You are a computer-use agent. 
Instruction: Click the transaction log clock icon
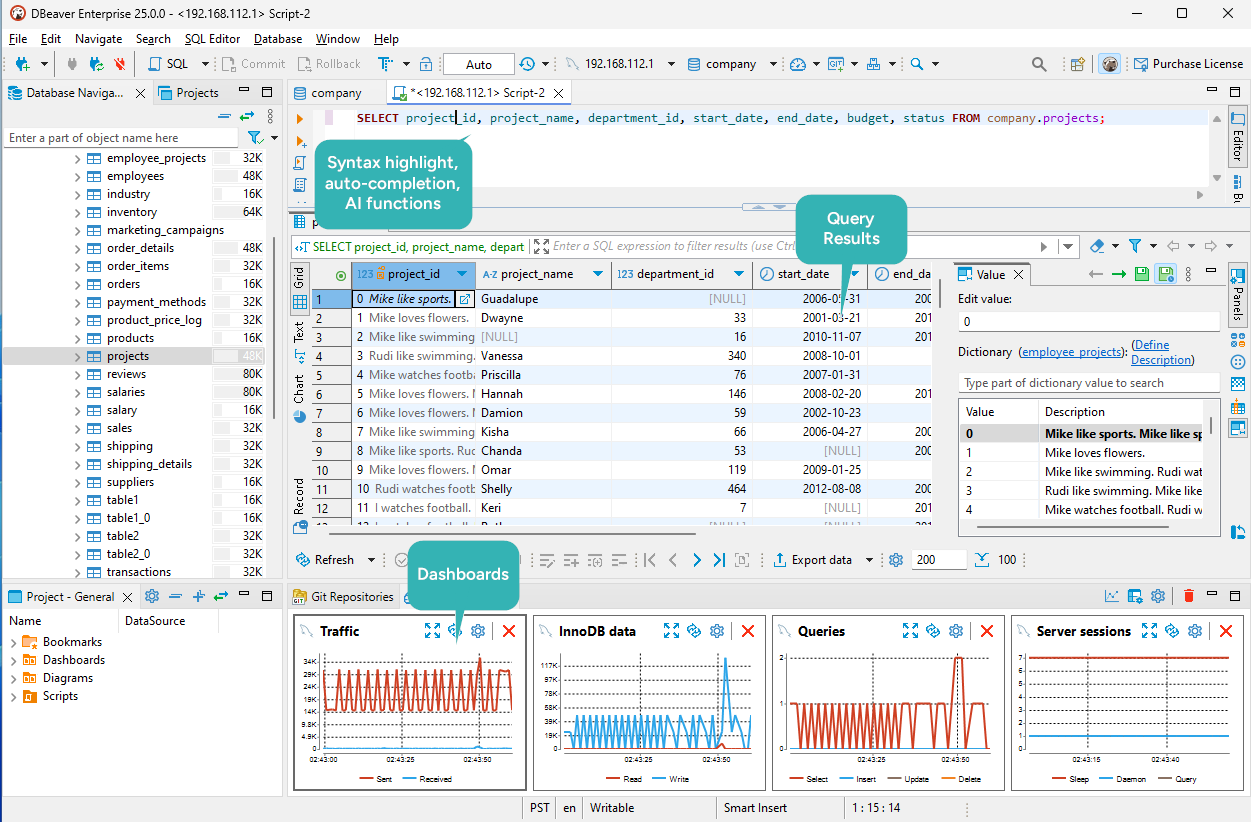(527, 64)
